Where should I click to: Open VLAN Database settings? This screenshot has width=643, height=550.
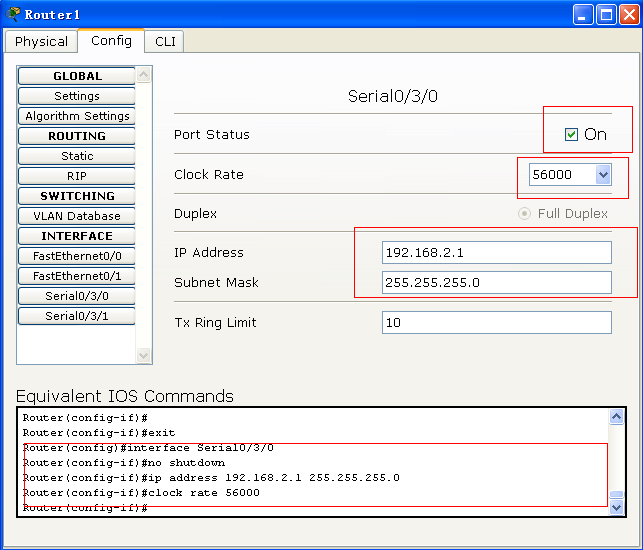pos(77,216)
